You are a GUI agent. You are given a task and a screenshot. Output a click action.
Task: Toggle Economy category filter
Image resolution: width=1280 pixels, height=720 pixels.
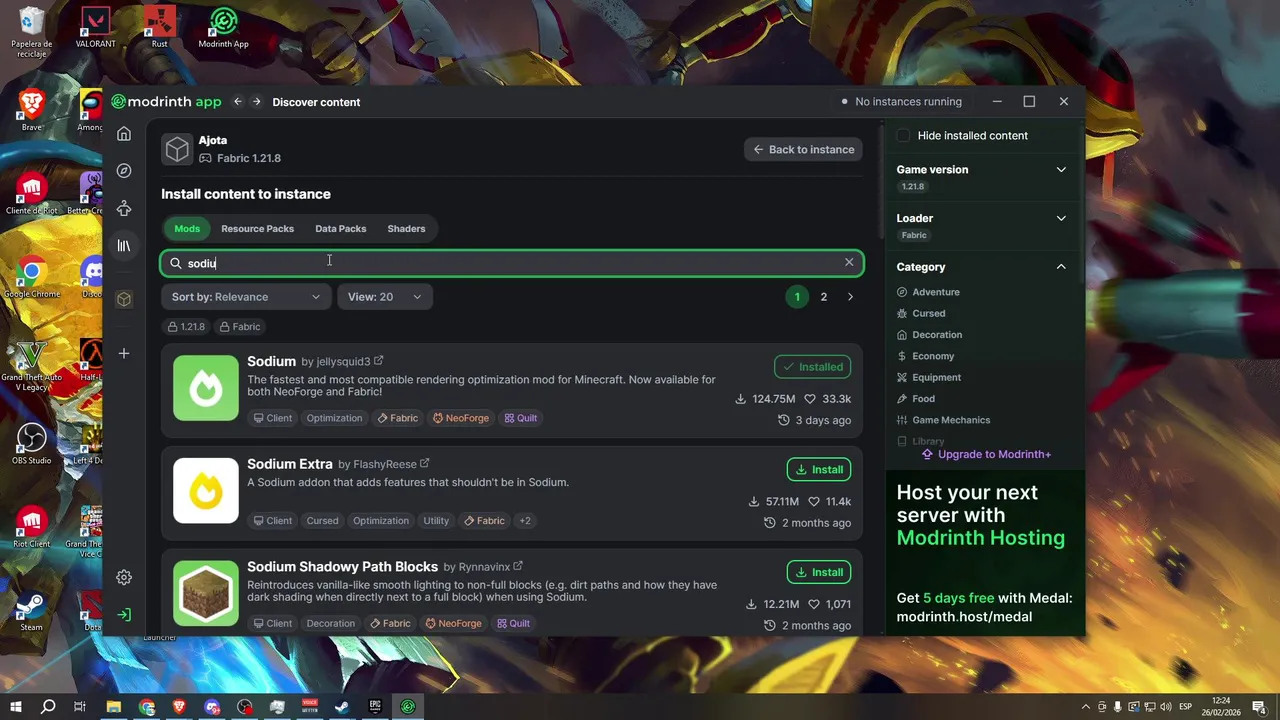[925, 356]
